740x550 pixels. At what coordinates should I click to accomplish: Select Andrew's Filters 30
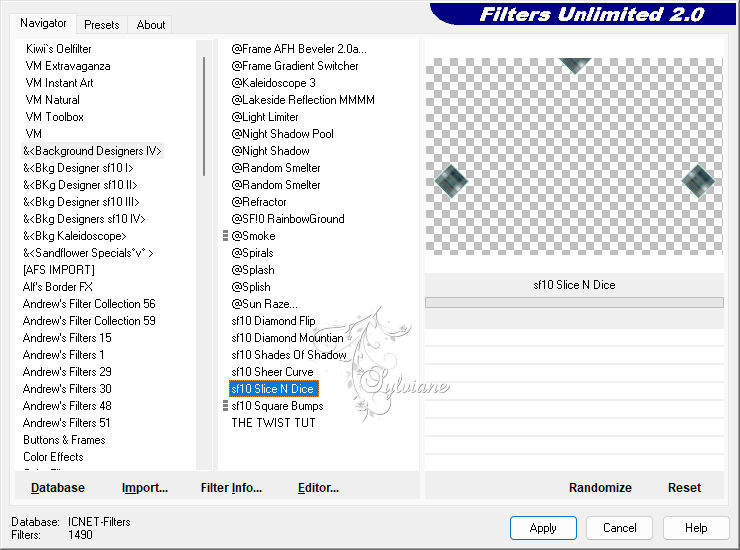[67, 389]
